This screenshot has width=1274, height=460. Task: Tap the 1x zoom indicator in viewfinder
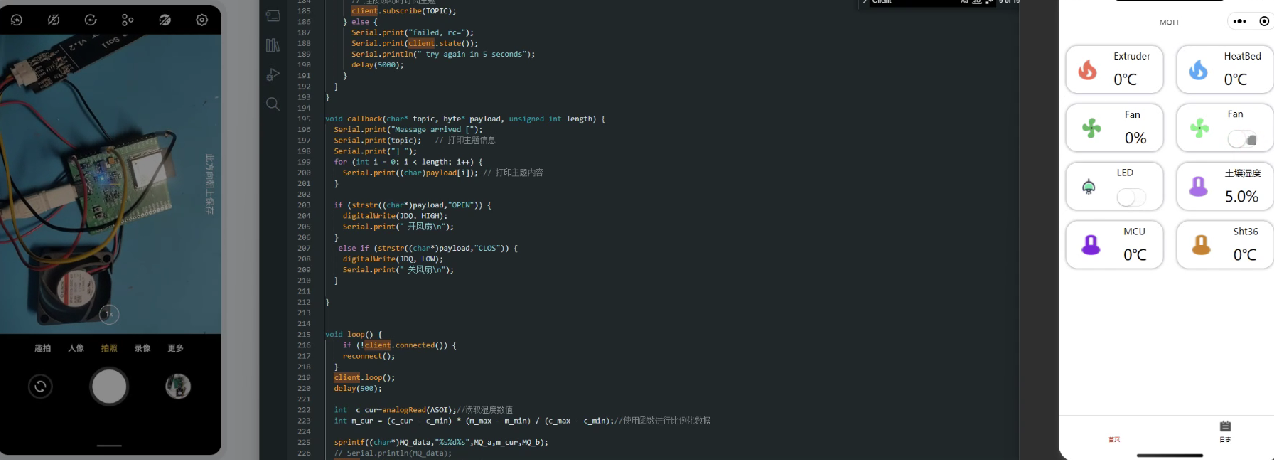point(109,314)
